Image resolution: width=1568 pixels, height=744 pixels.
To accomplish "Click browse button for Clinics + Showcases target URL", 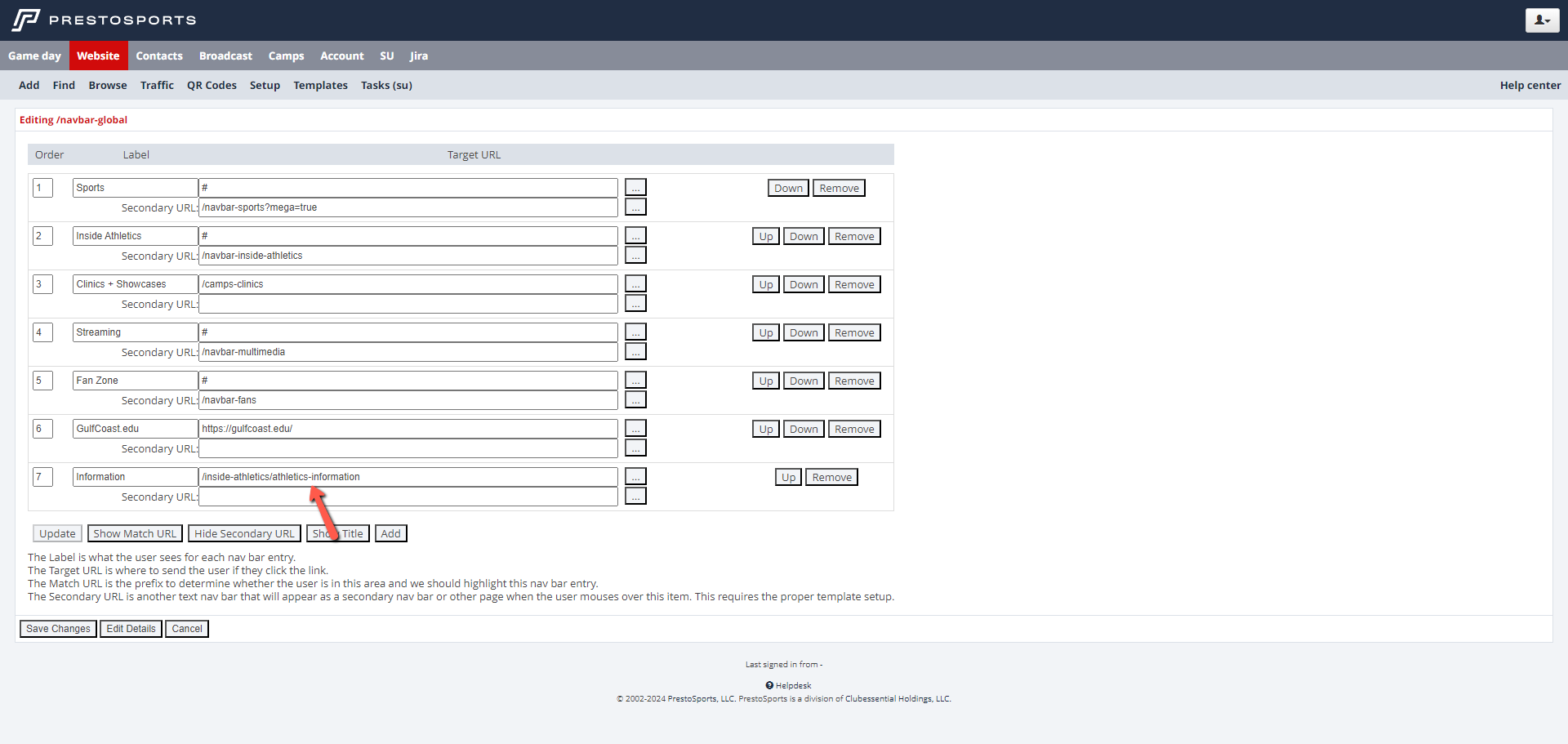I will (635, 284).
